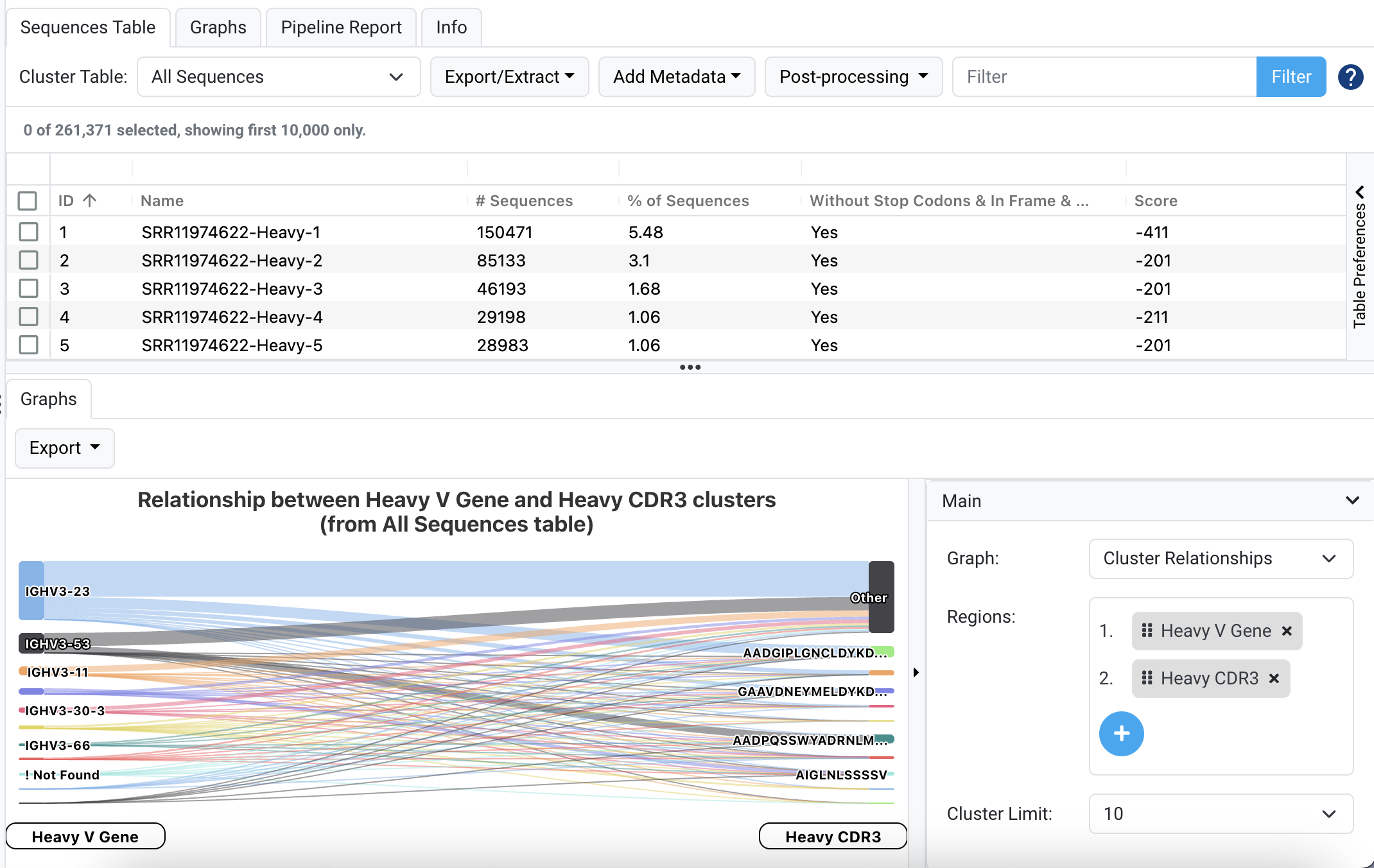This screenshot has height=868, width=1374.
Task: Click the Heavy CDR3 axis label button
Action: [833, 837]
